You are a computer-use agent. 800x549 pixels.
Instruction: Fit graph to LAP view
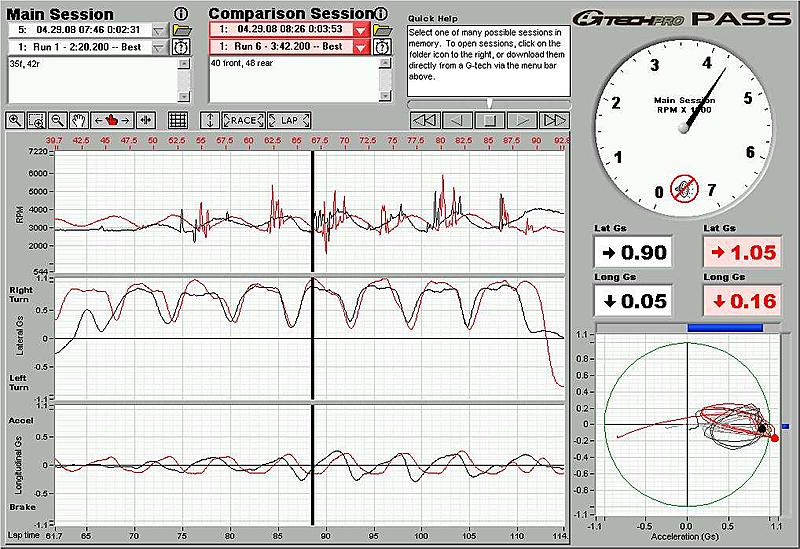[x=289, y=120]
